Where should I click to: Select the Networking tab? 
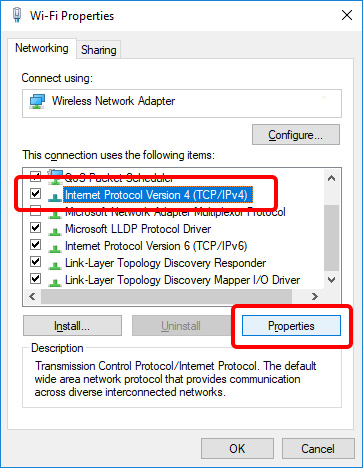pyautogui.click(x=42, y=48)
